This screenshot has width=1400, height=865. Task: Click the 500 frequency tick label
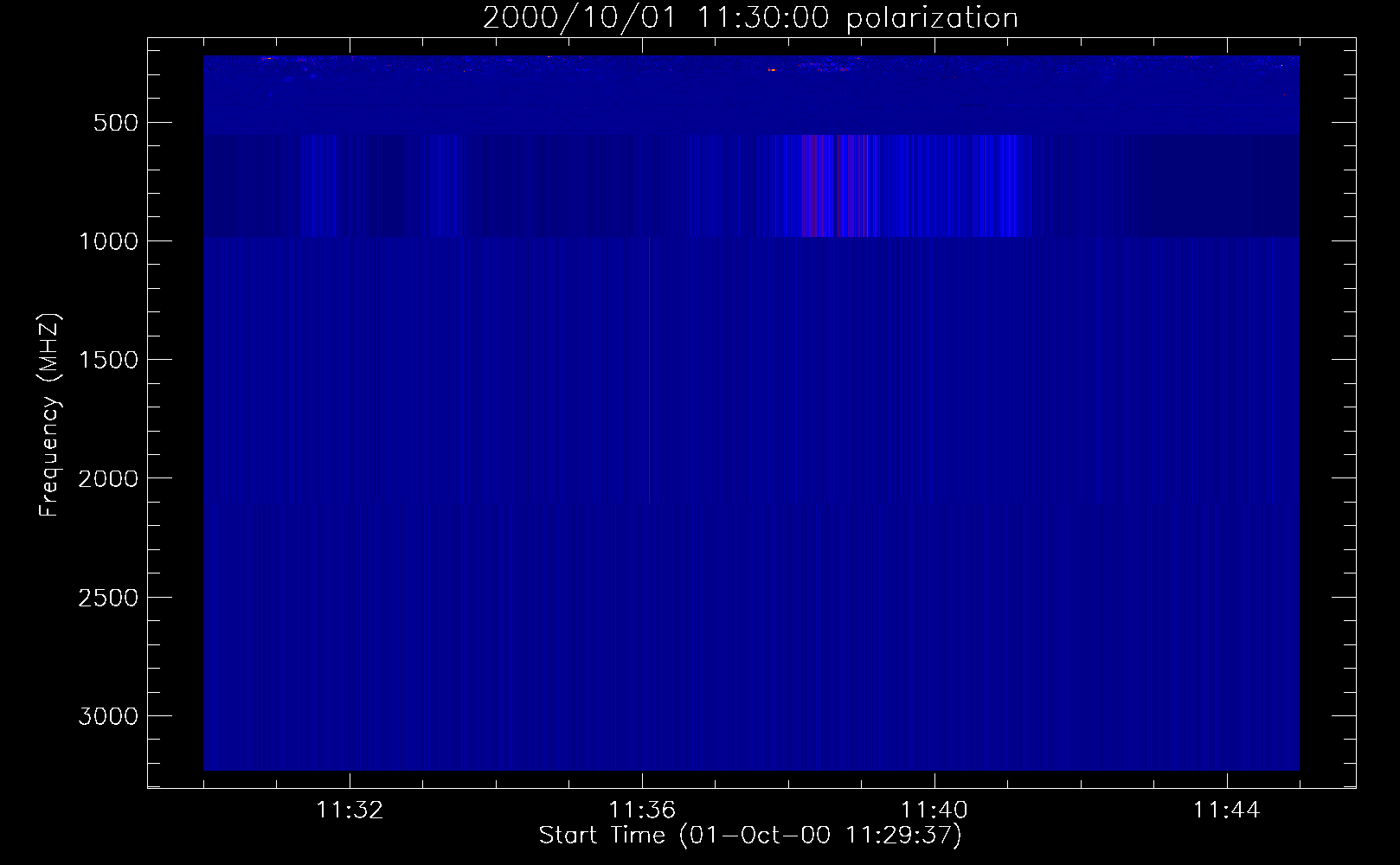pyautogui.click(x=117, y=123)
